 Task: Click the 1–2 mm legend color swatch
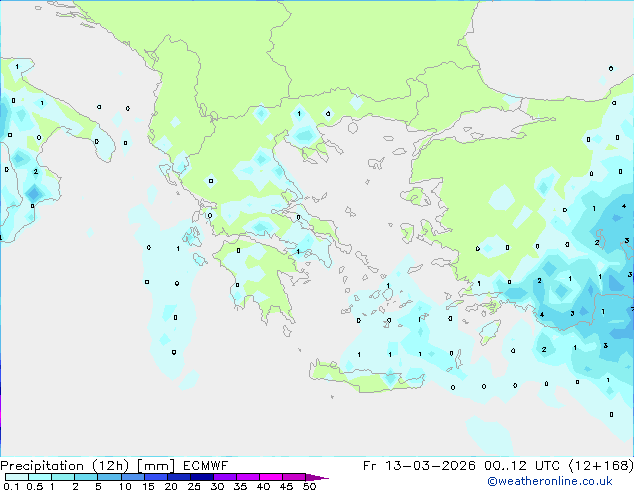tap(63, 477)
